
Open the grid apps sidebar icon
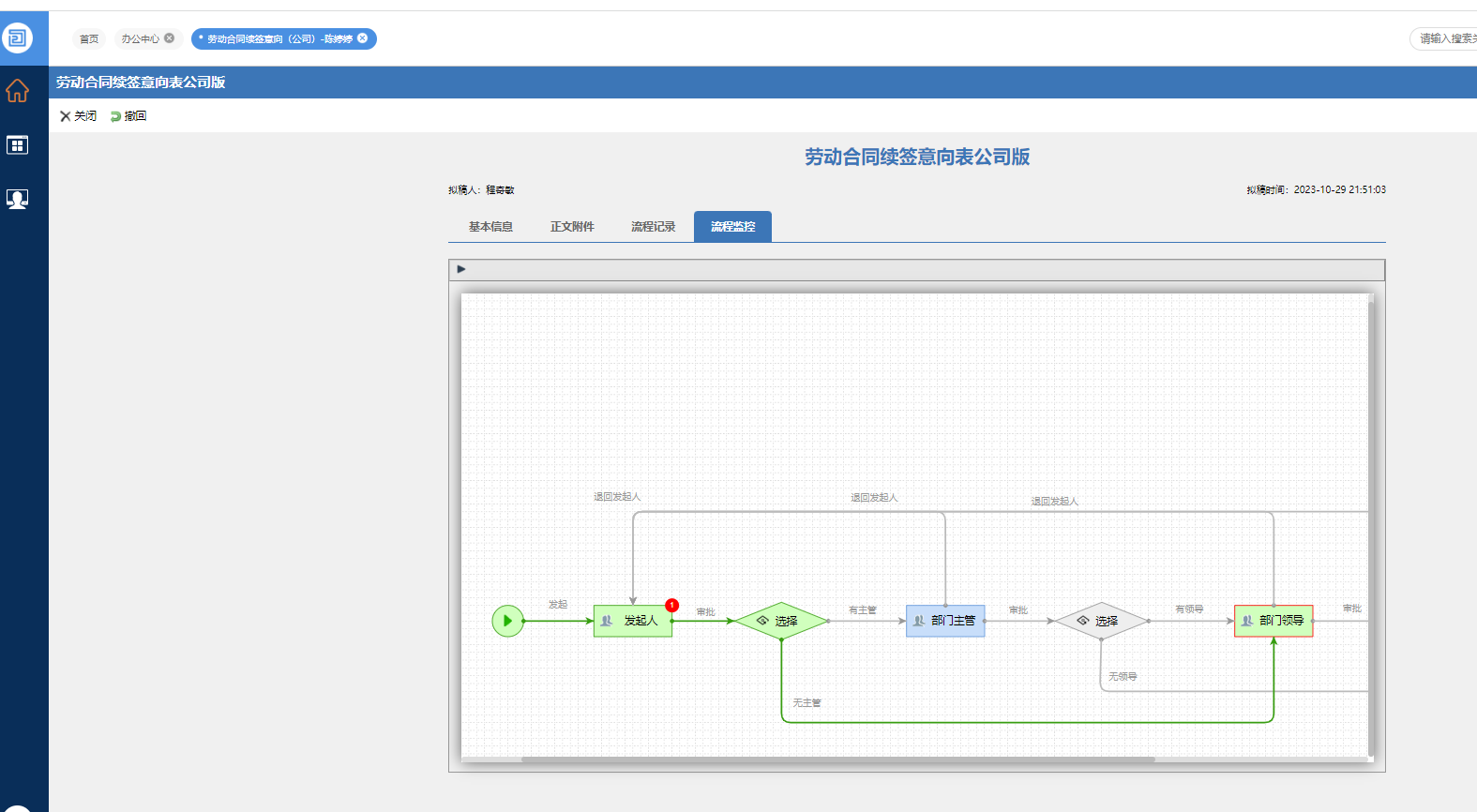click(x=17, y=144)
